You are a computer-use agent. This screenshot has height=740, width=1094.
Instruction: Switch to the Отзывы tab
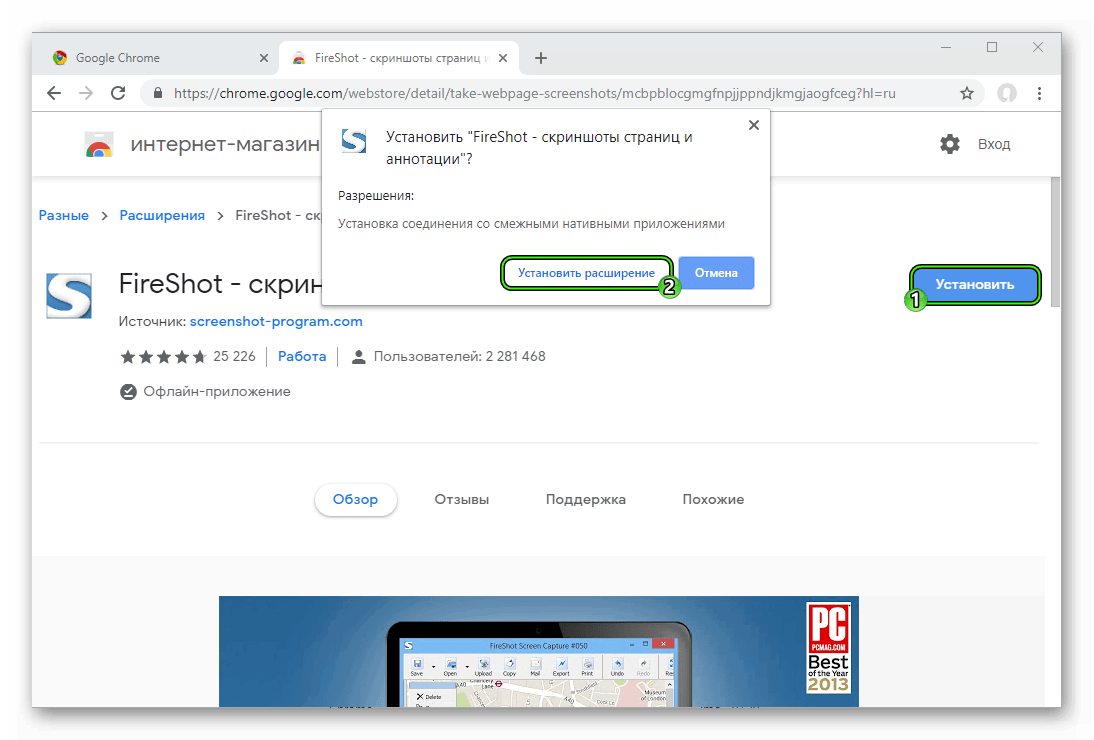462,499
